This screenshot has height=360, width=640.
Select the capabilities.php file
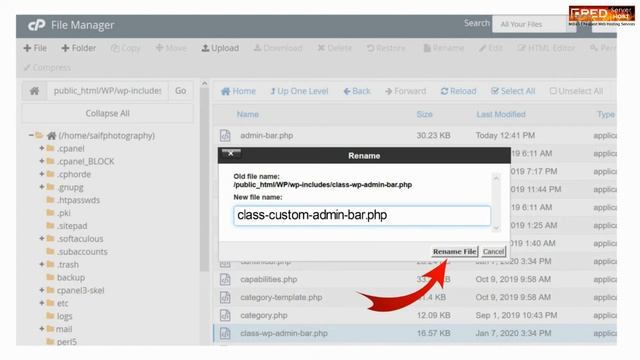point(269,280)
